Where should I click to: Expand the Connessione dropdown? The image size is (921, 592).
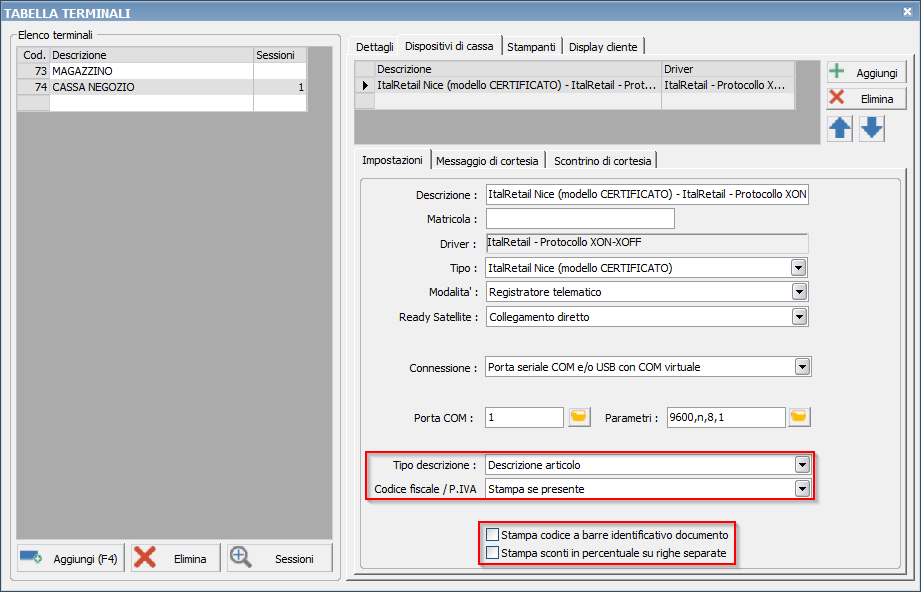802,367
